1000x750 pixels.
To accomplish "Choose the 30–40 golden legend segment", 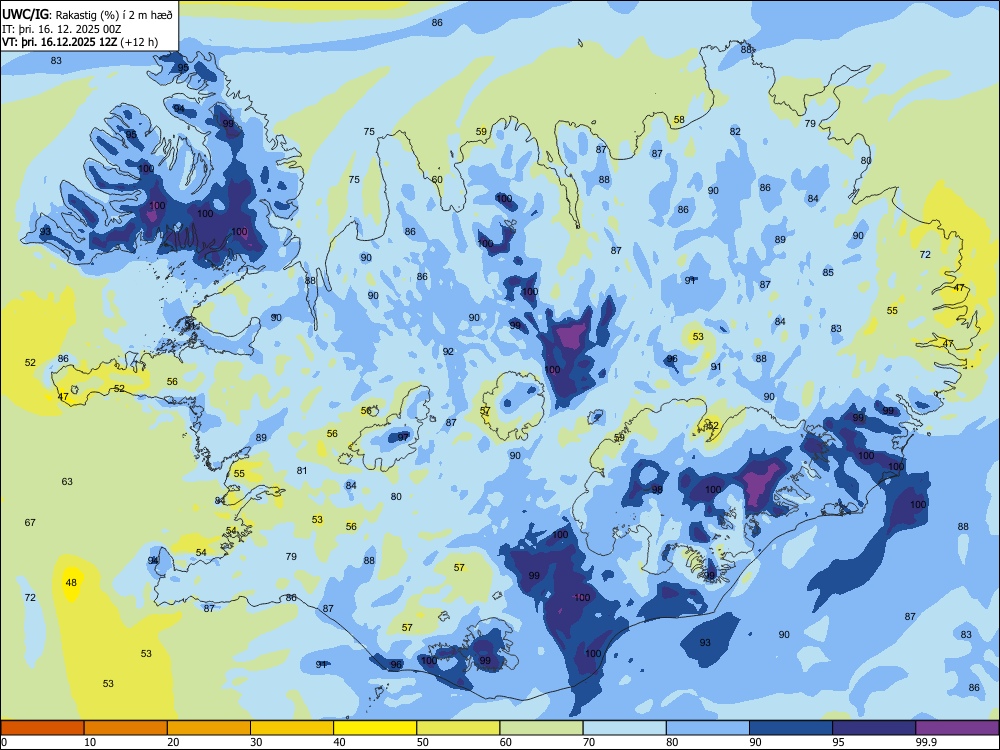I will (292, 728).
